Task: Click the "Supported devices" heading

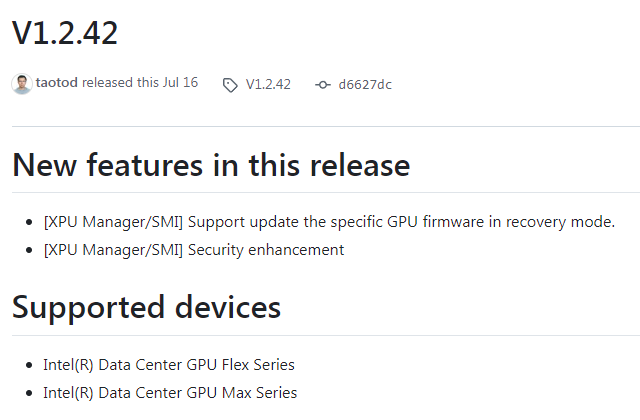Action: click(x=146, y=308)
